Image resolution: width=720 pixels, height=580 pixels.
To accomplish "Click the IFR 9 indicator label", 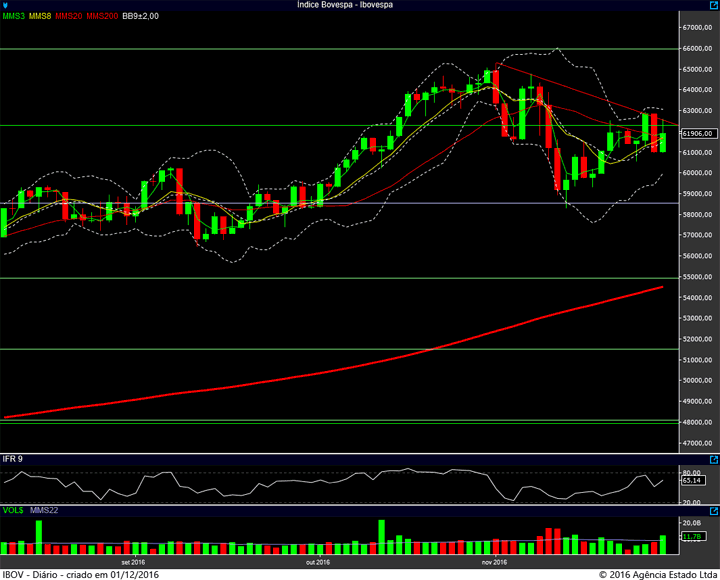I will 12,459.
